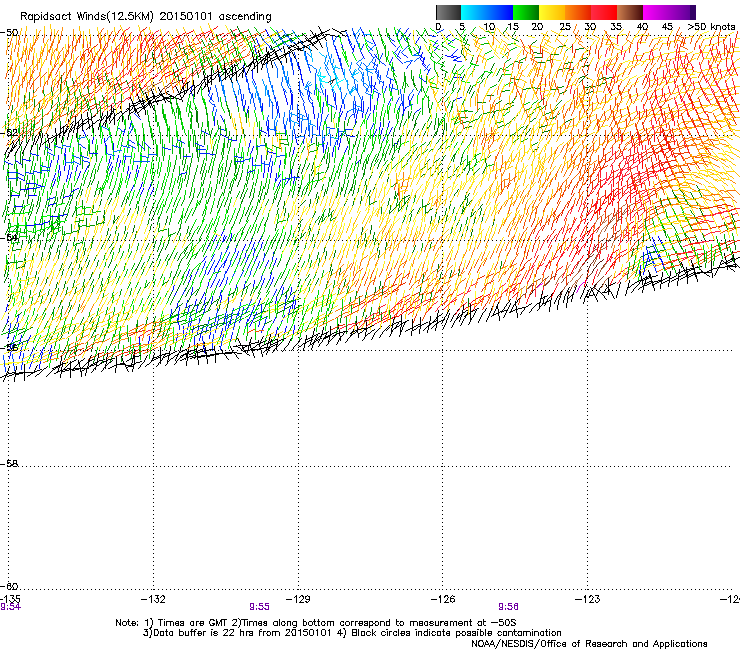
Task: Pick the orange segment of the color bar
Action: [x=578, y=12]
